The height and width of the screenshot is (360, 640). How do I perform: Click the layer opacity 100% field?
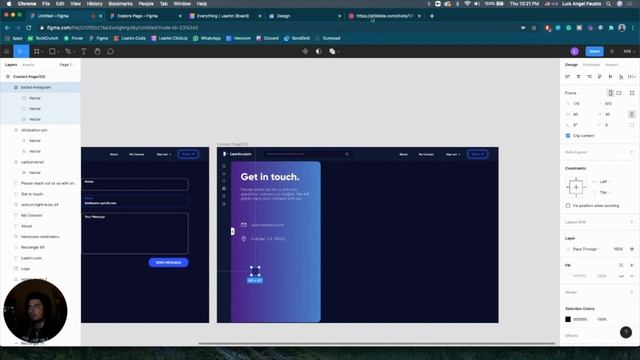click(x=618, y=249)
